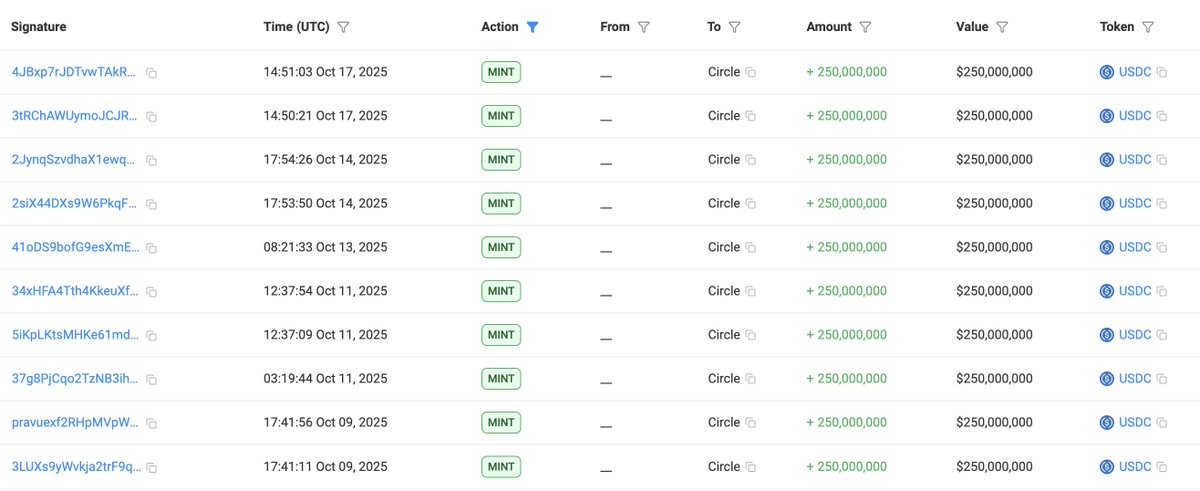Copy signature 4JBxp7rJDTvwTAkR with copy icon
Screen dimensions: 1200x491
click(x=151, y=73)
